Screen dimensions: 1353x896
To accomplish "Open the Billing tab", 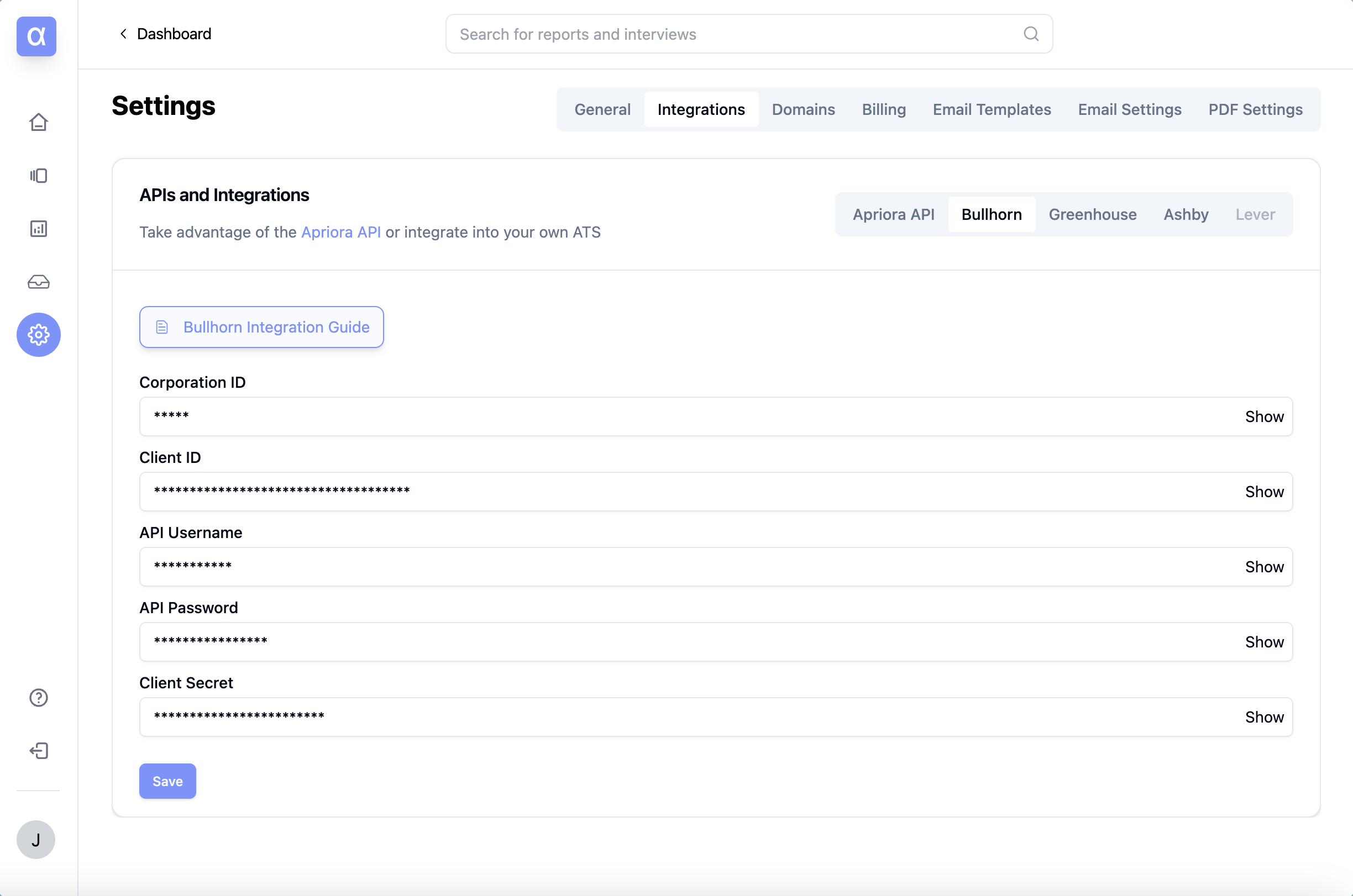I will click(884, 109).
